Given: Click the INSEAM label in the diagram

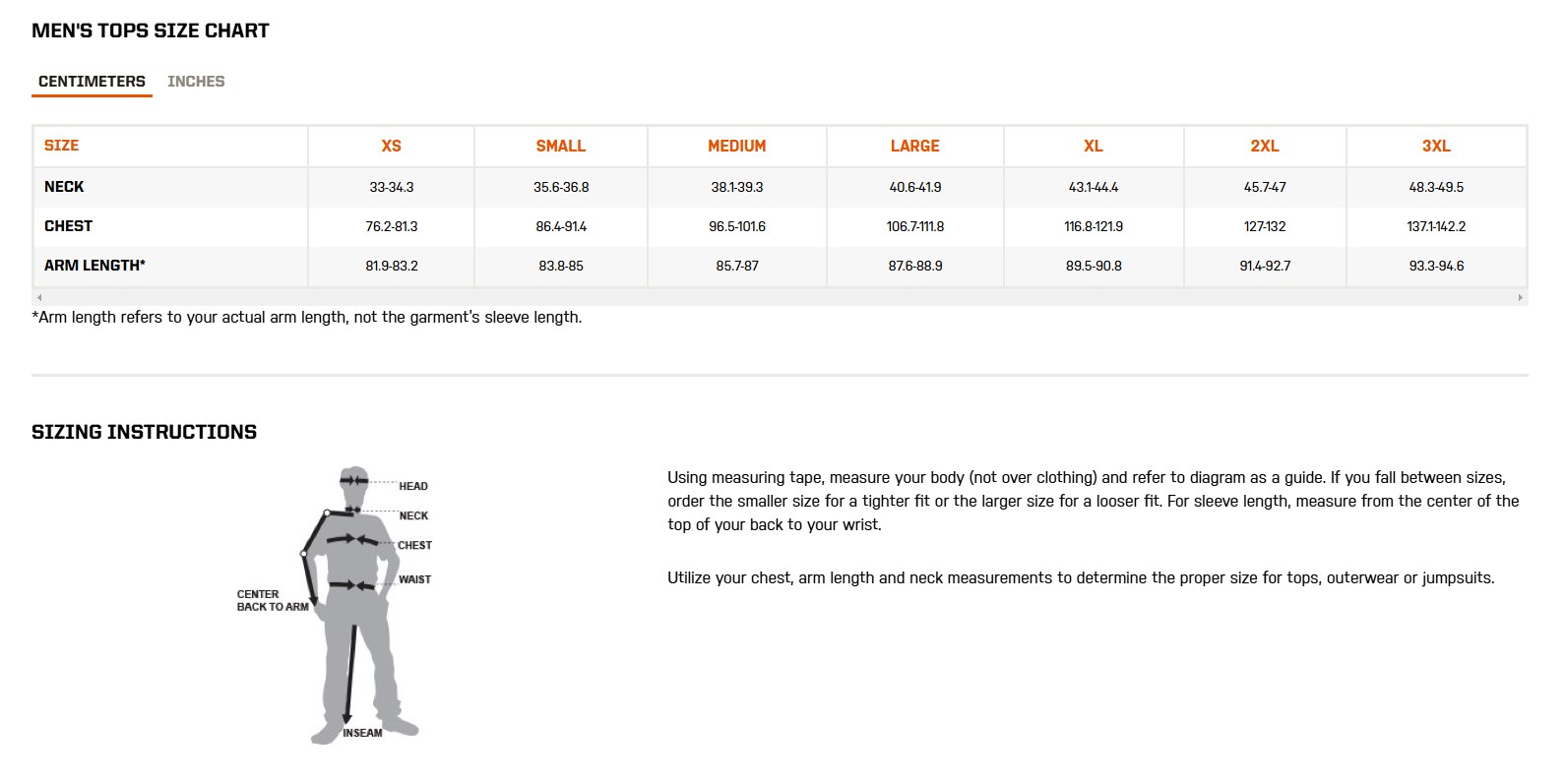Looking at the screenshot, I should 362,733.
